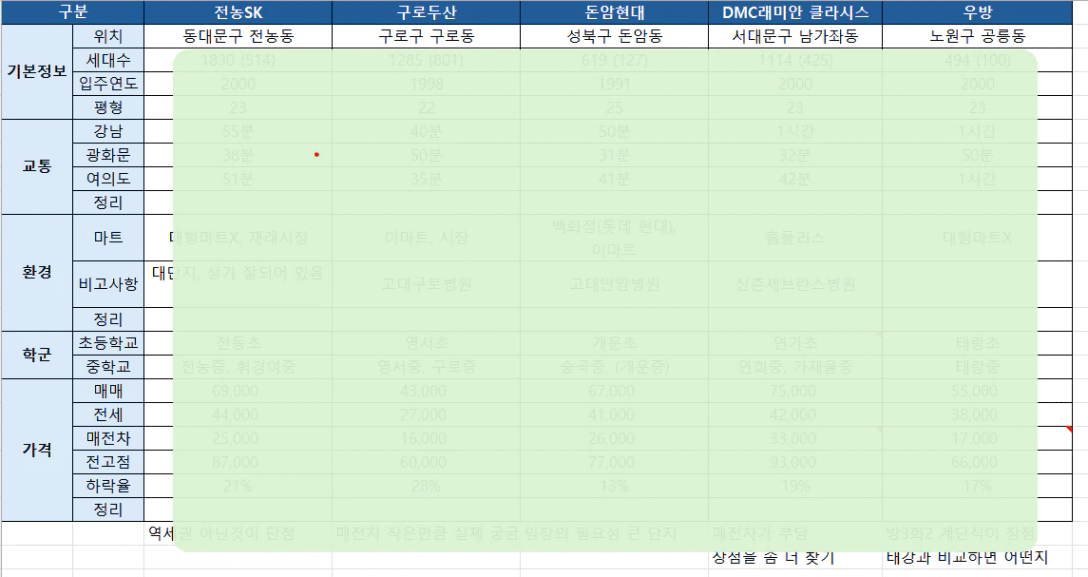
Task: Click the 고대안암병원 cell
Action: click(614, 284)
